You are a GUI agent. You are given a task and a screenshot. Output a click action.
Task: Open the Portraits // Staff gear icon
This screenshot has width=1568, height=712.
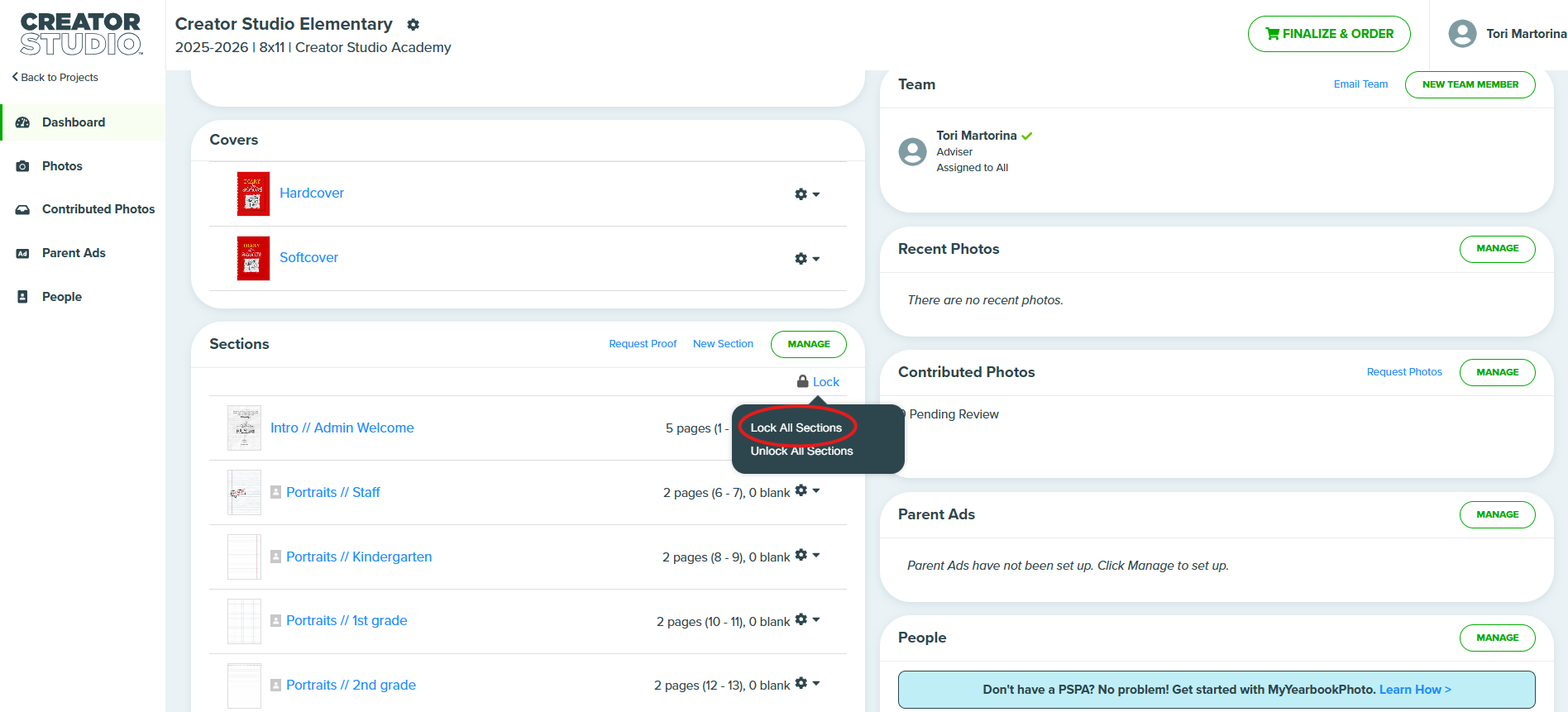click(801, 490)
